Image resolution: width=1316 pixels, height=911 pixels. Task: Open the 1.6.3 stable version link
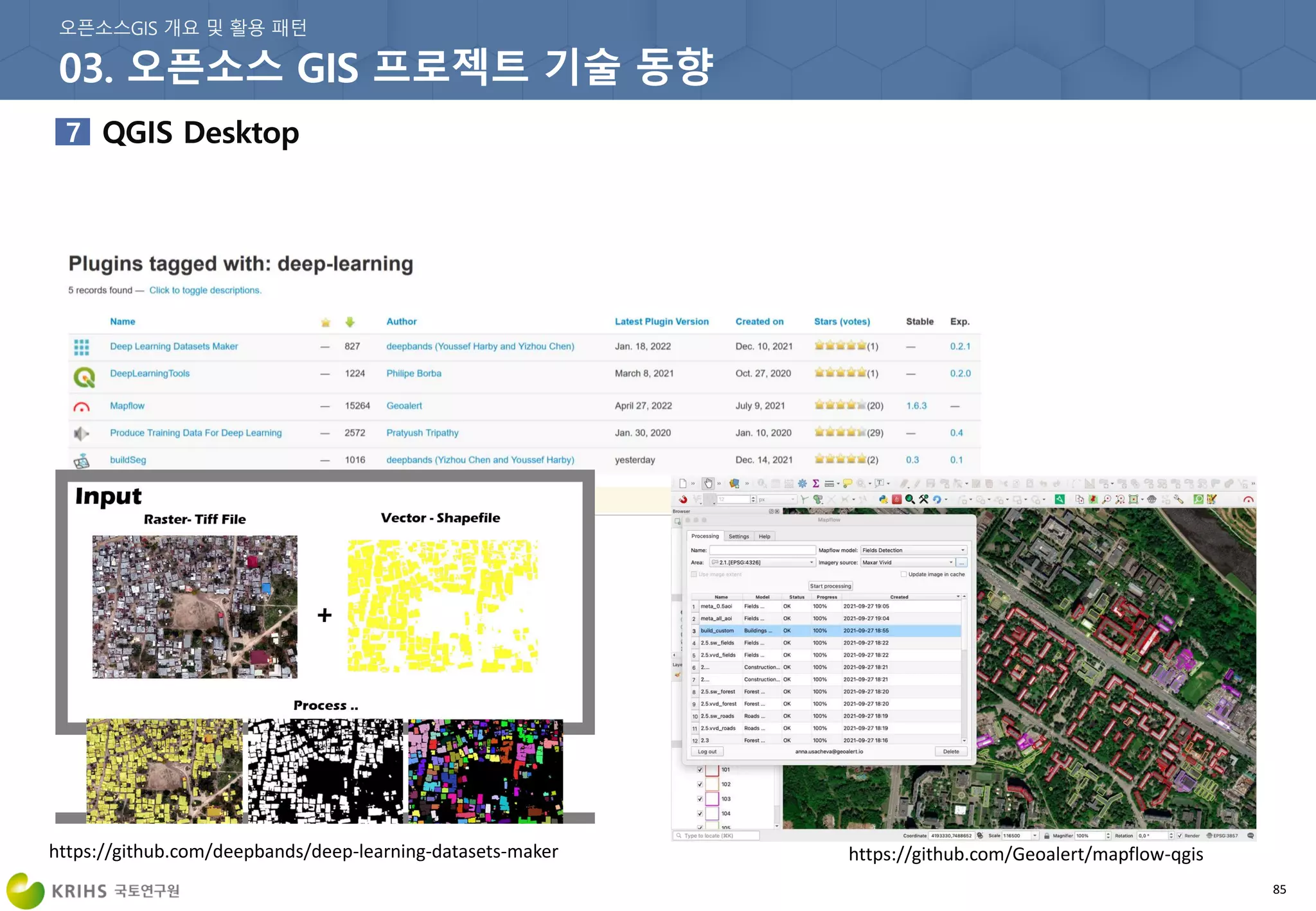click(x=916, y=406)
